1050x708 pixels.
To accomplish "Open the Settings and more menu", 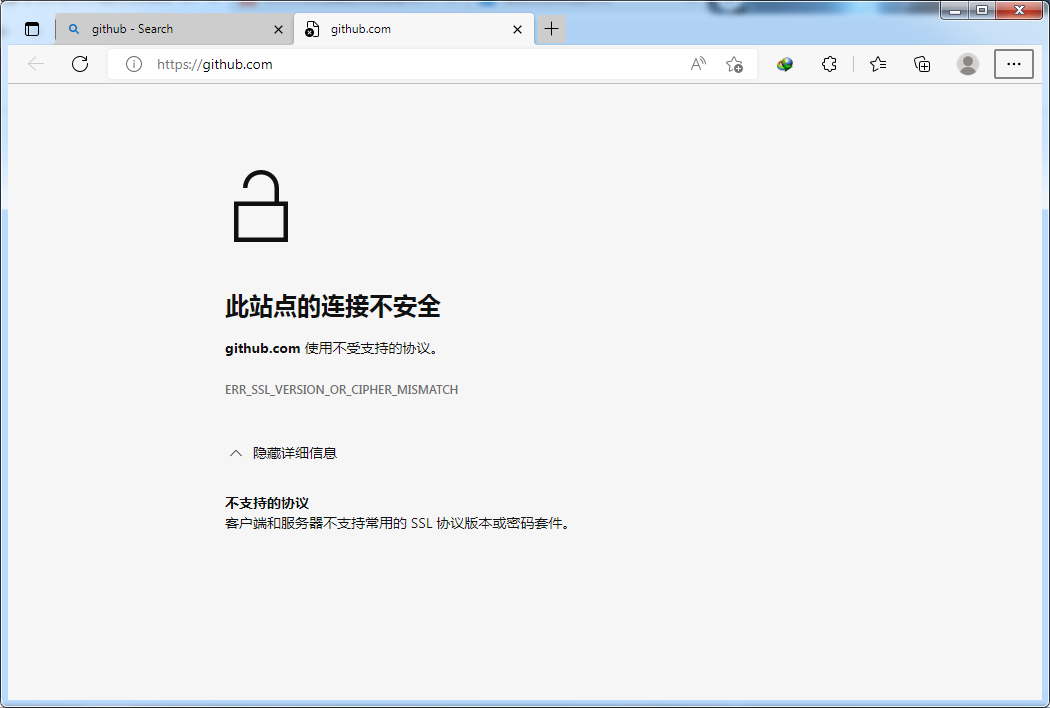I will [x=1013, y=63].
